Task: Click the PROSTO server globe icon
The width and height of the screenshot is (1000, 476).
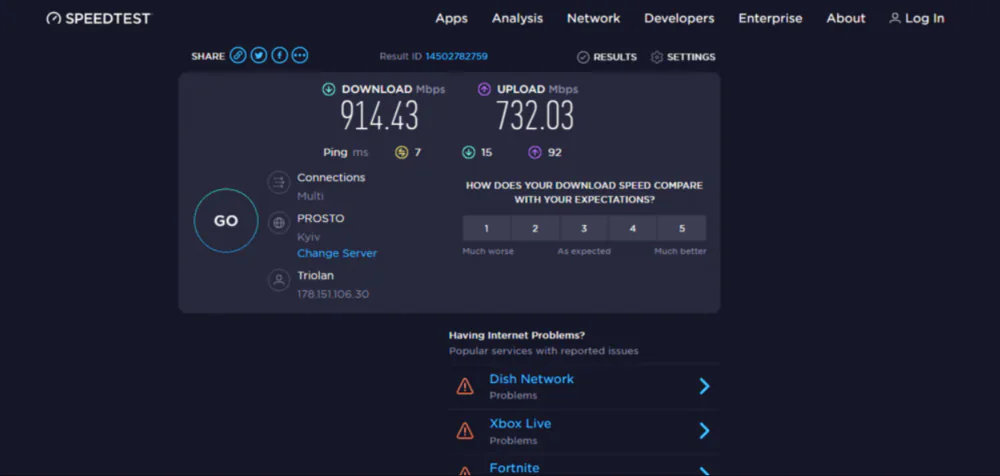Action: pyautogui.click(x=279, y=223)
